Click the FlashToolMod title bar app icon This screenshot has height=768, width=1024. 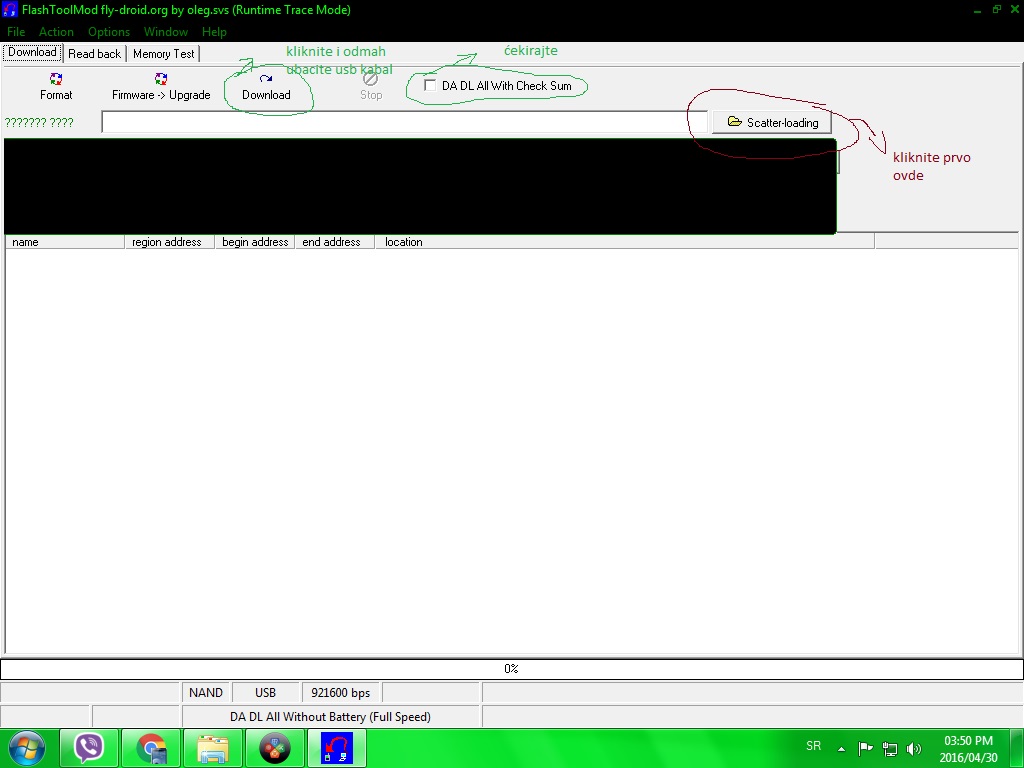coord(10,10)
